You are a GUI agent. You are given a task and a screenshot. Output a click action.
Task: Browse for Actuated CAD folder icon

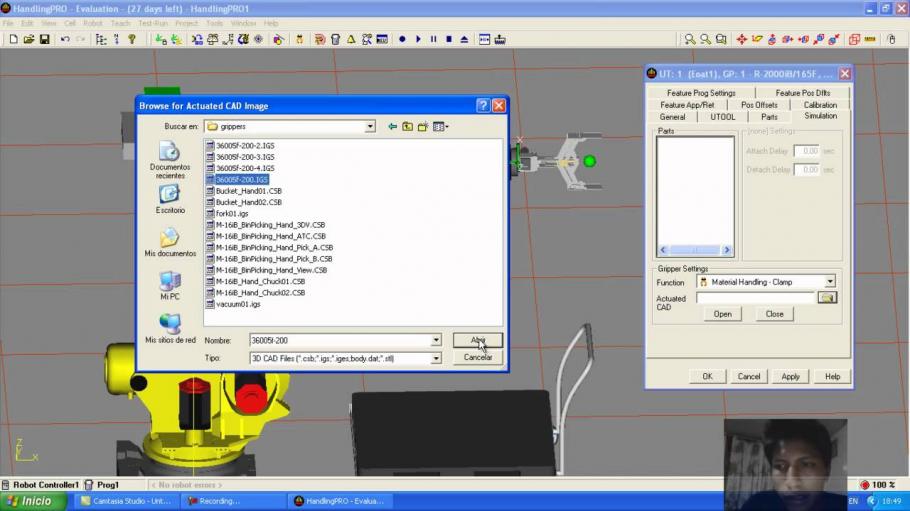(826, 298)
